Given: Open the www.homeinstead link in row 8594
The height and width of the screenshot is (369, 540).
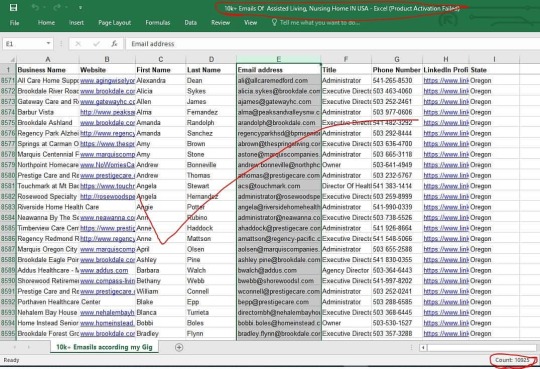Looking at the screenshot, I should click(107, 323).
